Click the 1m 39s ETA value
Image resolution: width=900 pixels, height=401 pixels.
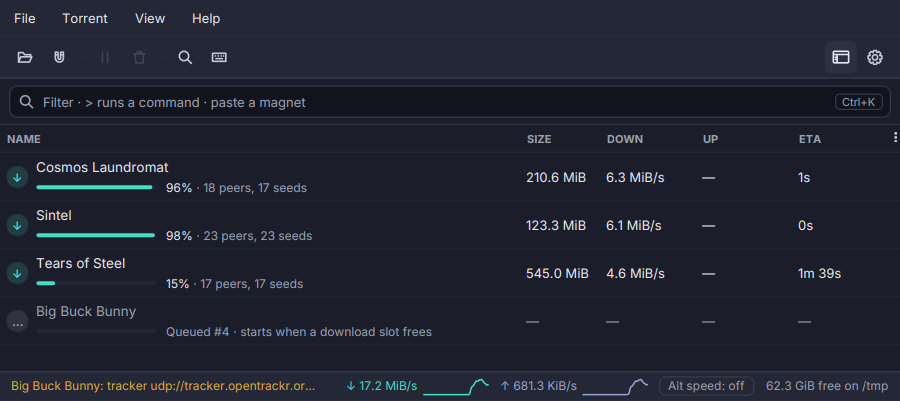pos(820,274)
